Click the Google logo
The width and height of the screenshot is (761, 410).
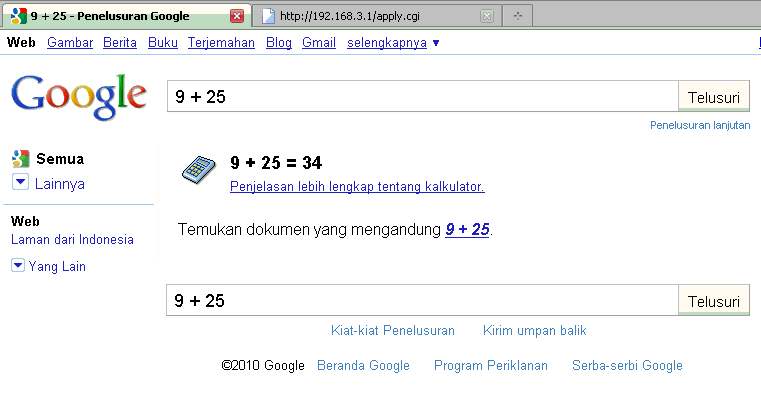pyautogui.click(x=79, y=96)
